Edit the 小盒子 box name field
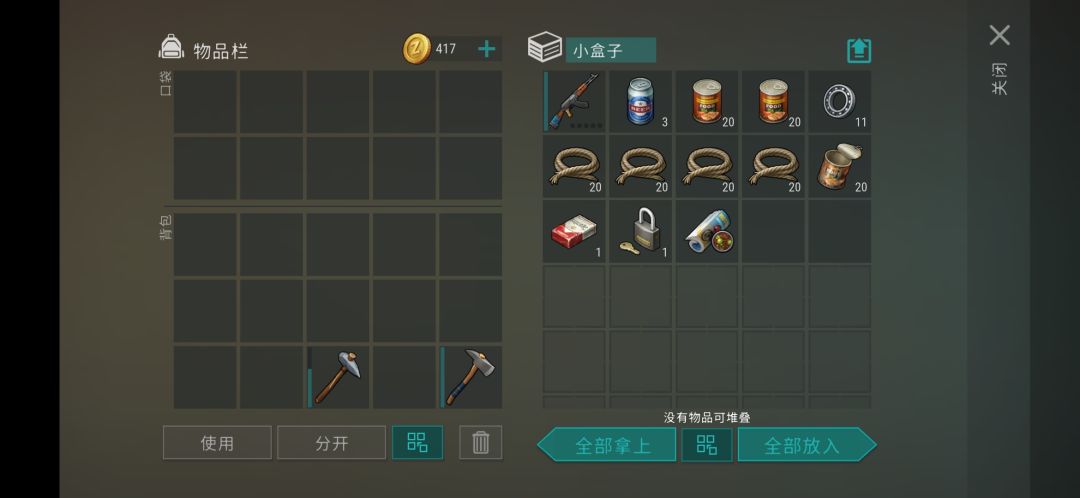This screenshot has width=1080, height=498. (610, 50)
